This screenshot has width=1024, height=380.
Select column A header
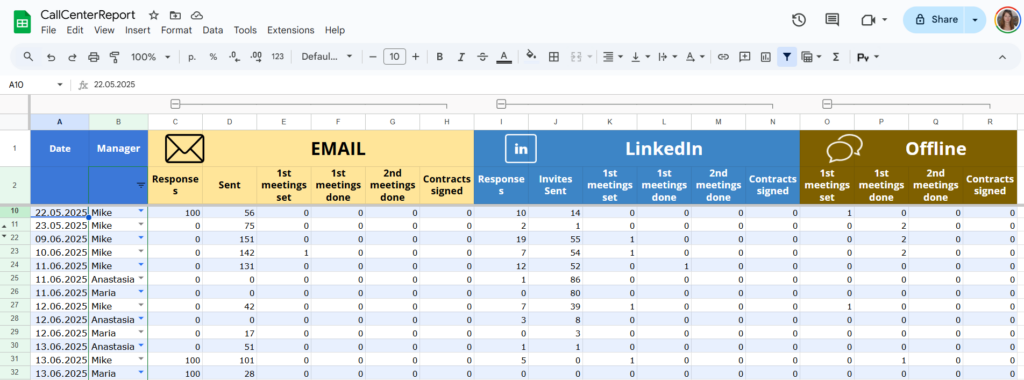[x=59, y=121]
